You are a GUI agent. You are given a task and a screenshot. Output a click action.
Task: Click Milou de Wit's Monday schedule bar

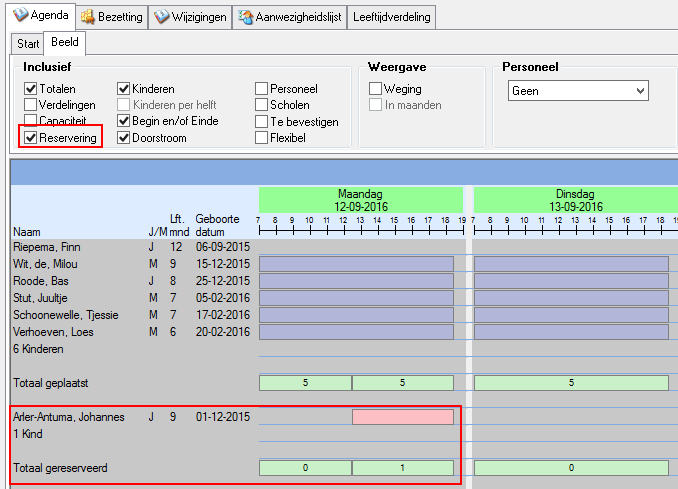click(x=356, y=264)
